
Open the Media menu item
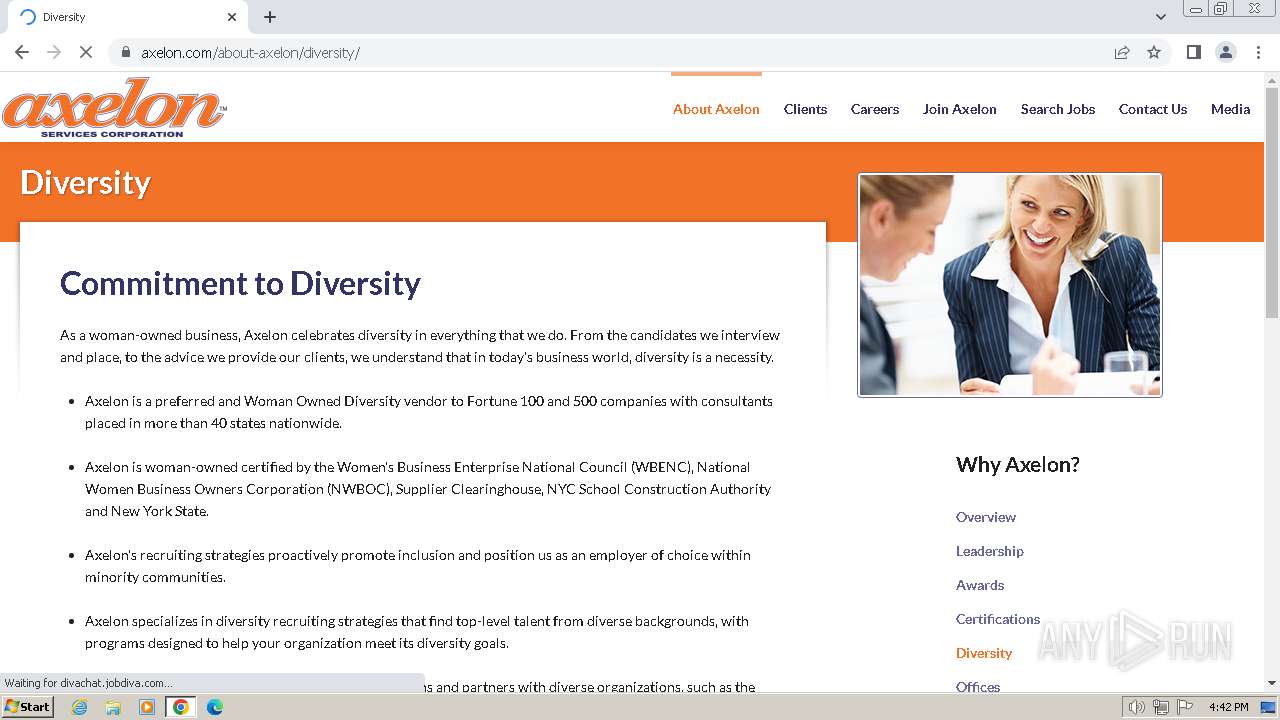pos(1231,109)
